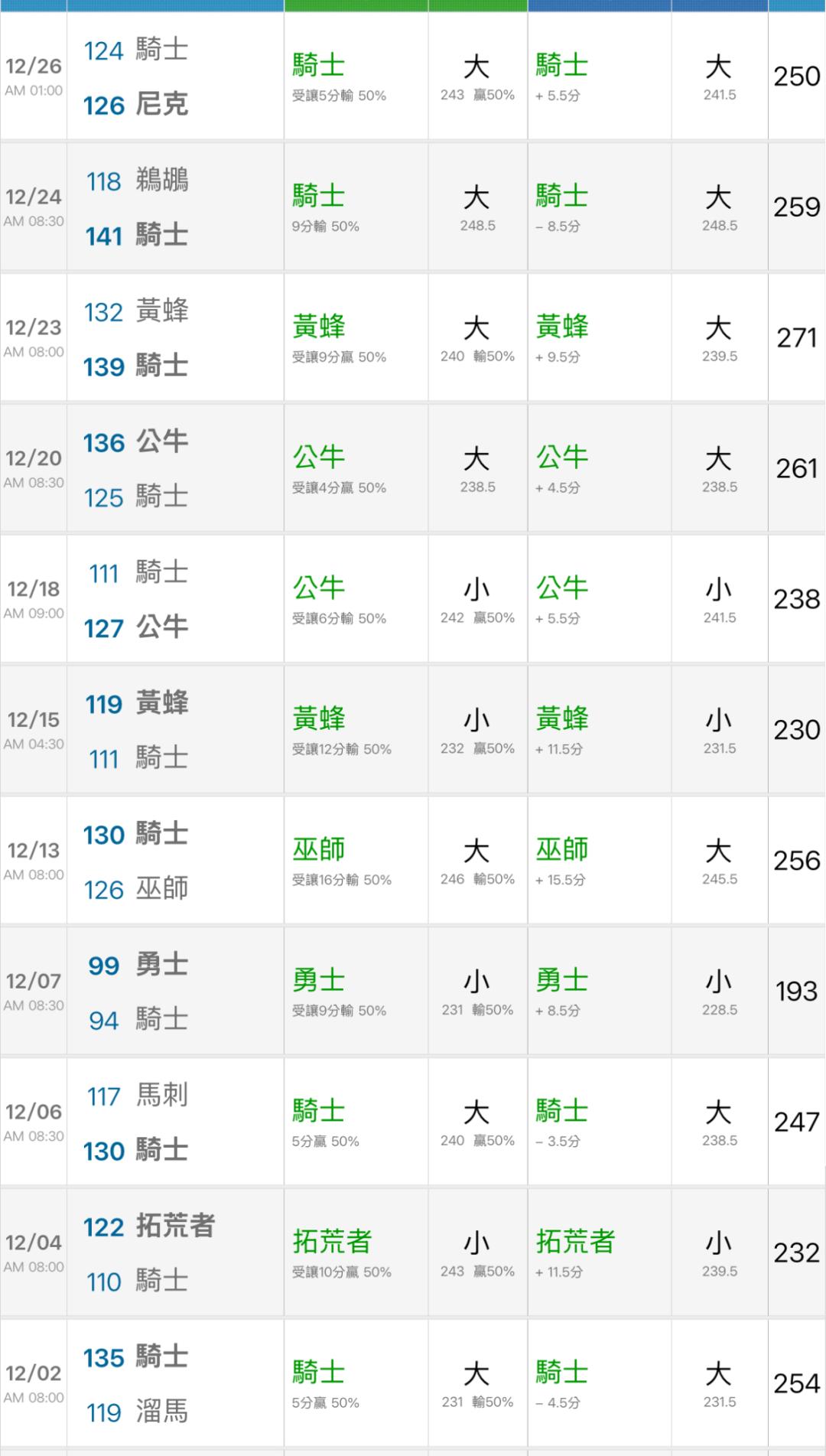Click the 12/02 game date cell
Viewport: 826px width, 1456px height.
[34, 1383]
